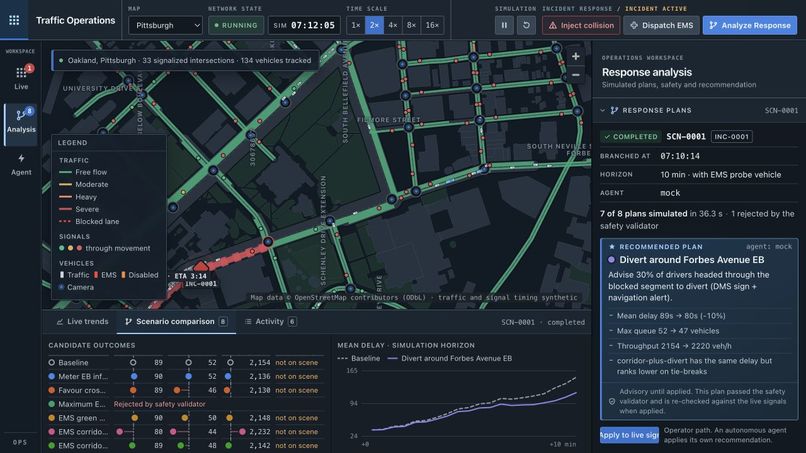This screenshot has width=806, height=453.
Task: Pause the simulation
Action: click(504, 25)
